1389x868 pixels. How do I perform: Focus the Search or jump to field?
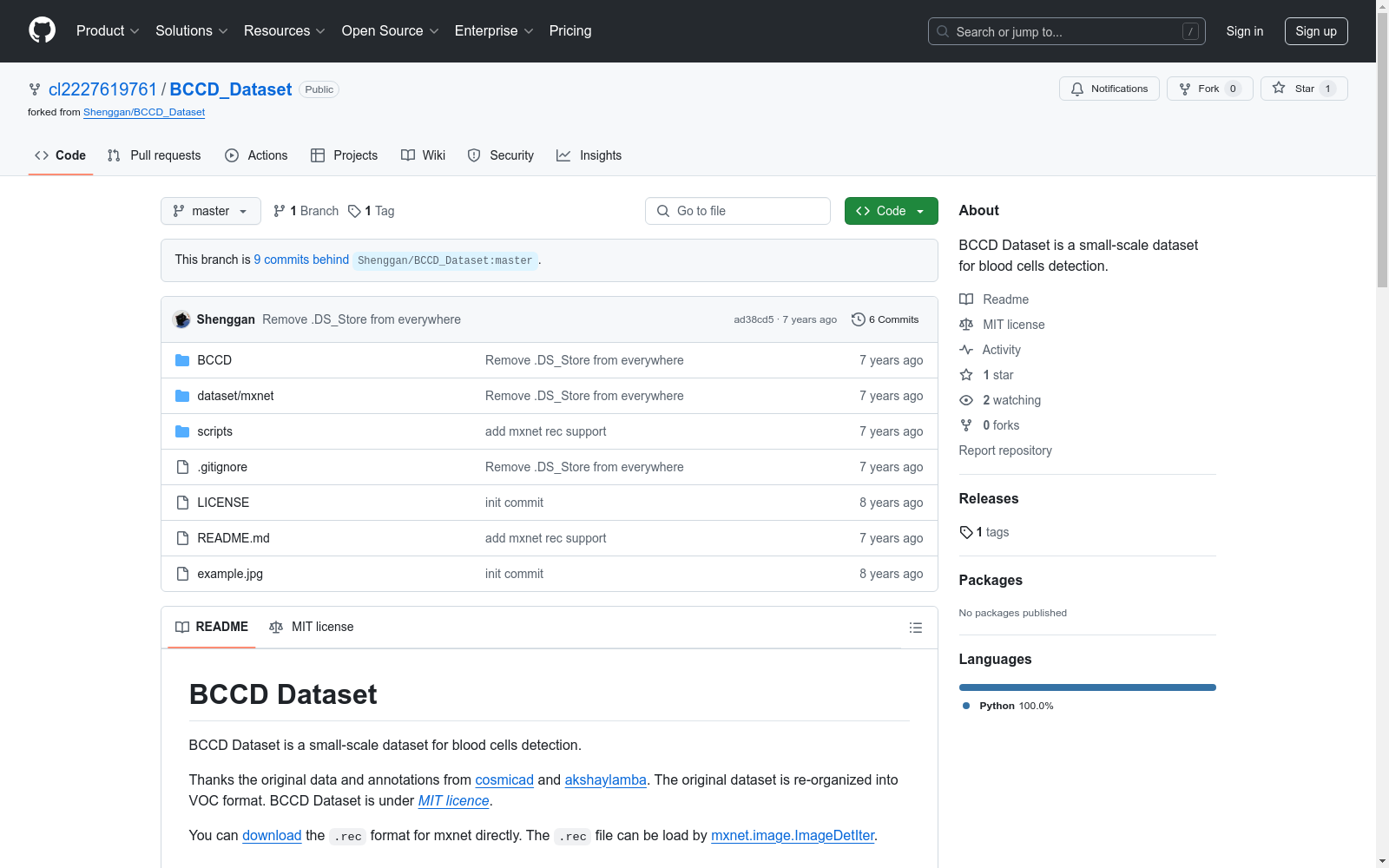(x=1067, y=31)
